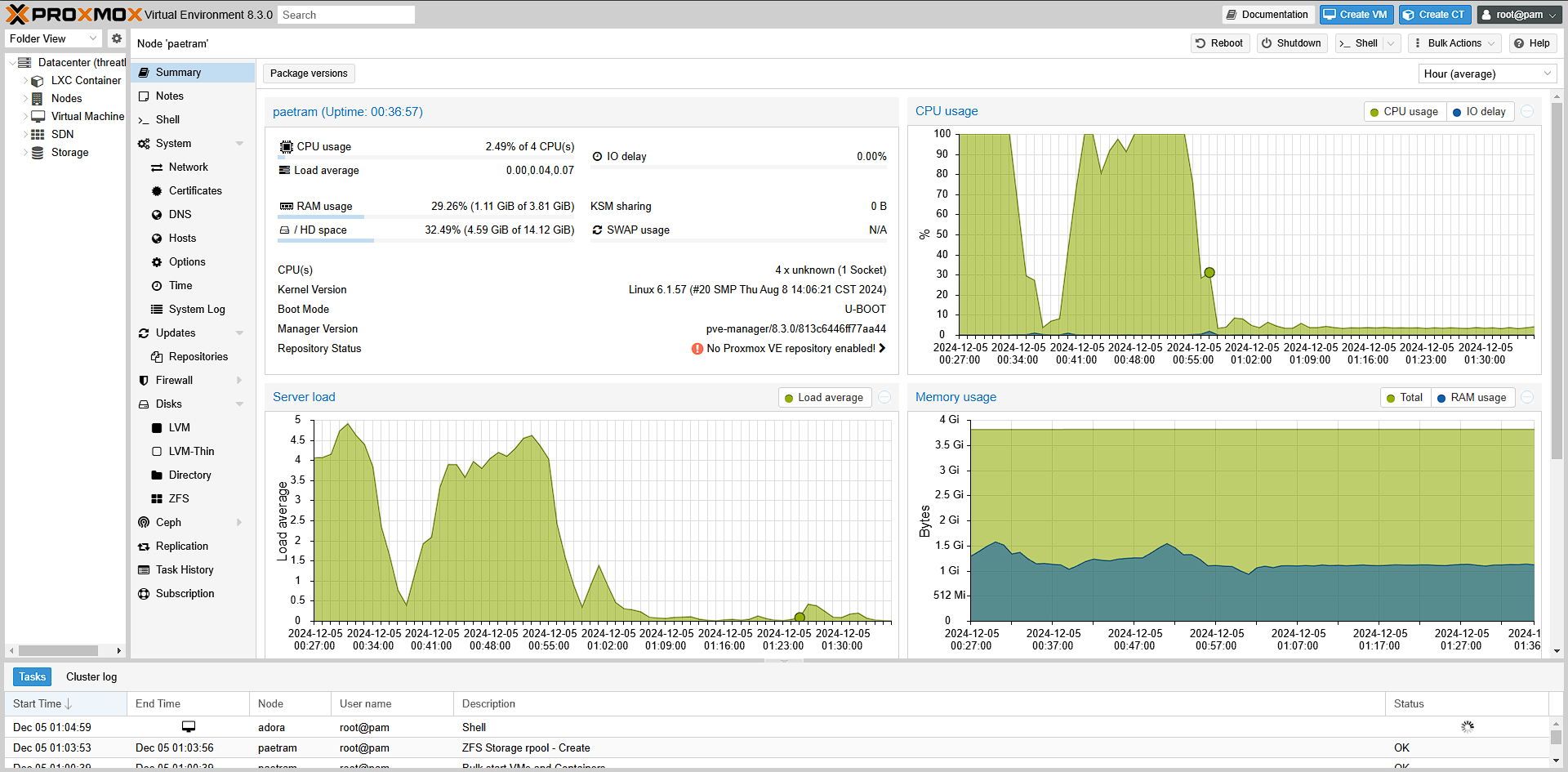Viewport: 1568px width, 772px height.
Task: Click the Ceph spiral icon
Action: pyautogui.click(x=144, y=523)
